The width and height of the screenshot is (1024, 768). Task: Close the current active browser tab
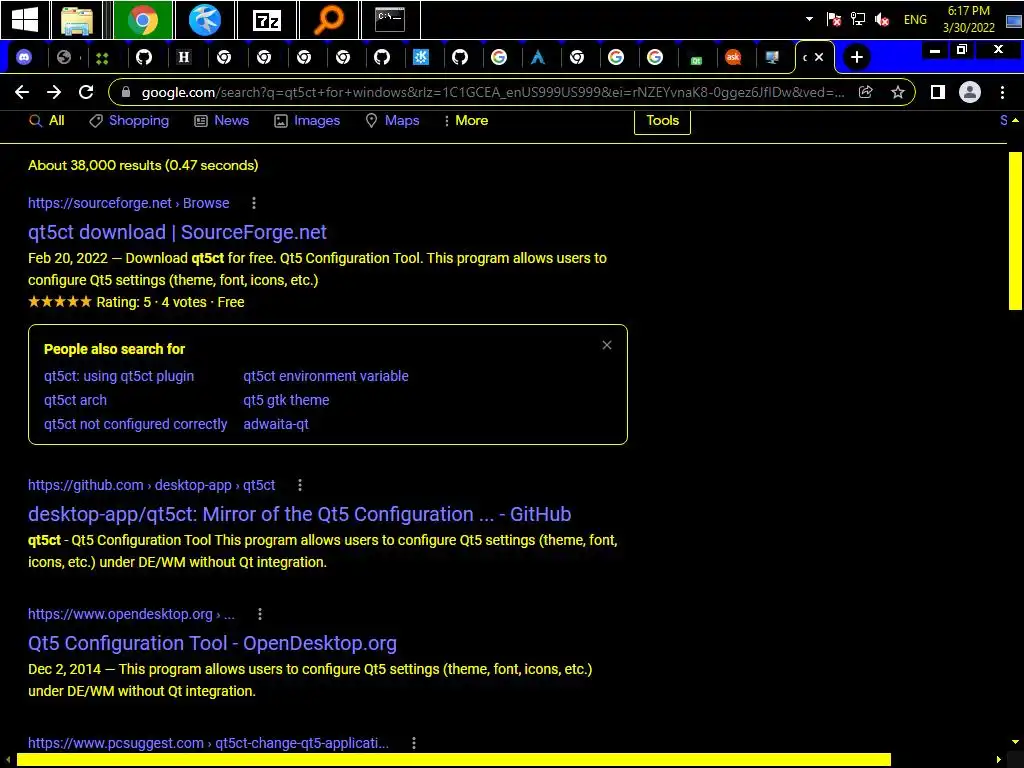[819, 57]
